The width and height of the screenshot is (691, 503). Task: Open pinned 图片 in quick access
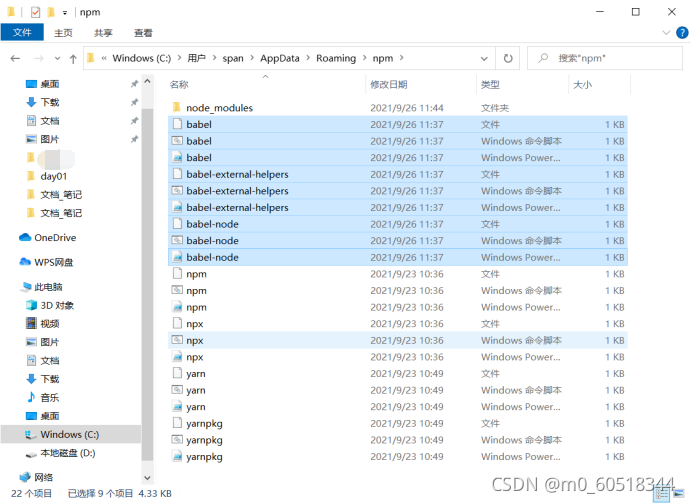(x=49, y=139)
